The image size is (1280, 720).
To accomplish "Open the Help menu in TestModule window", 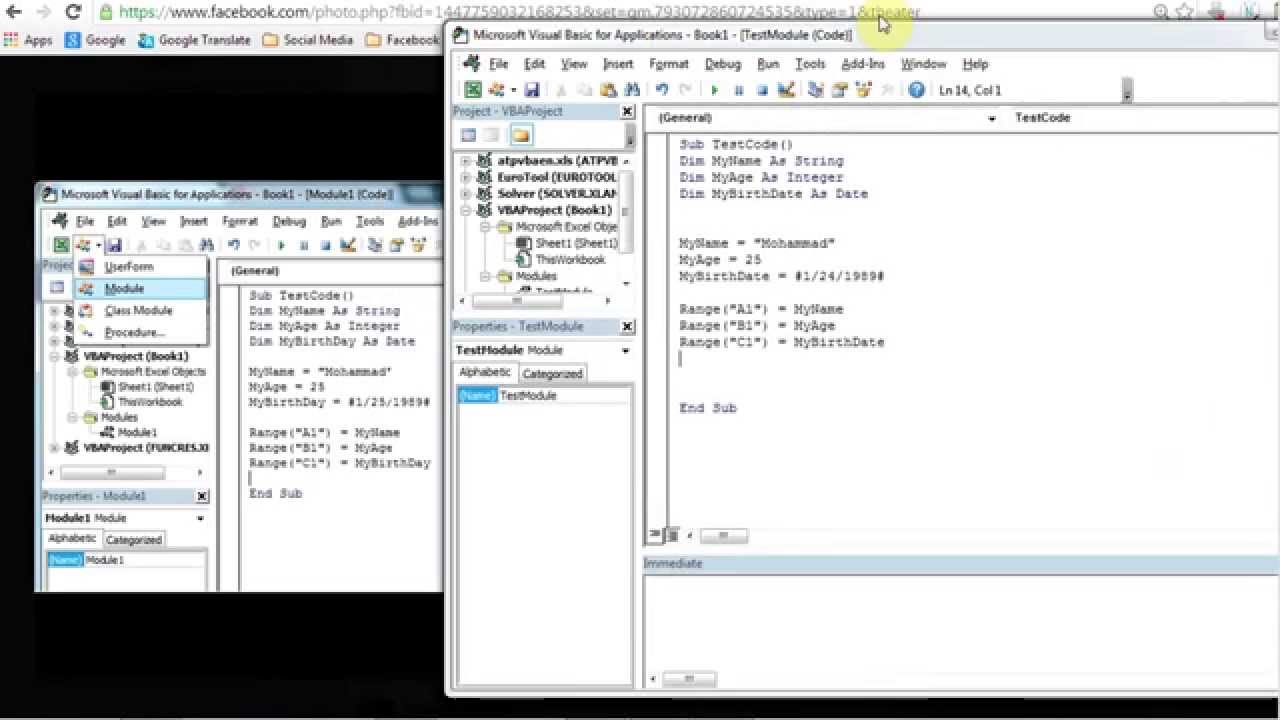I will pyautogui.click(x=975, y=64).
